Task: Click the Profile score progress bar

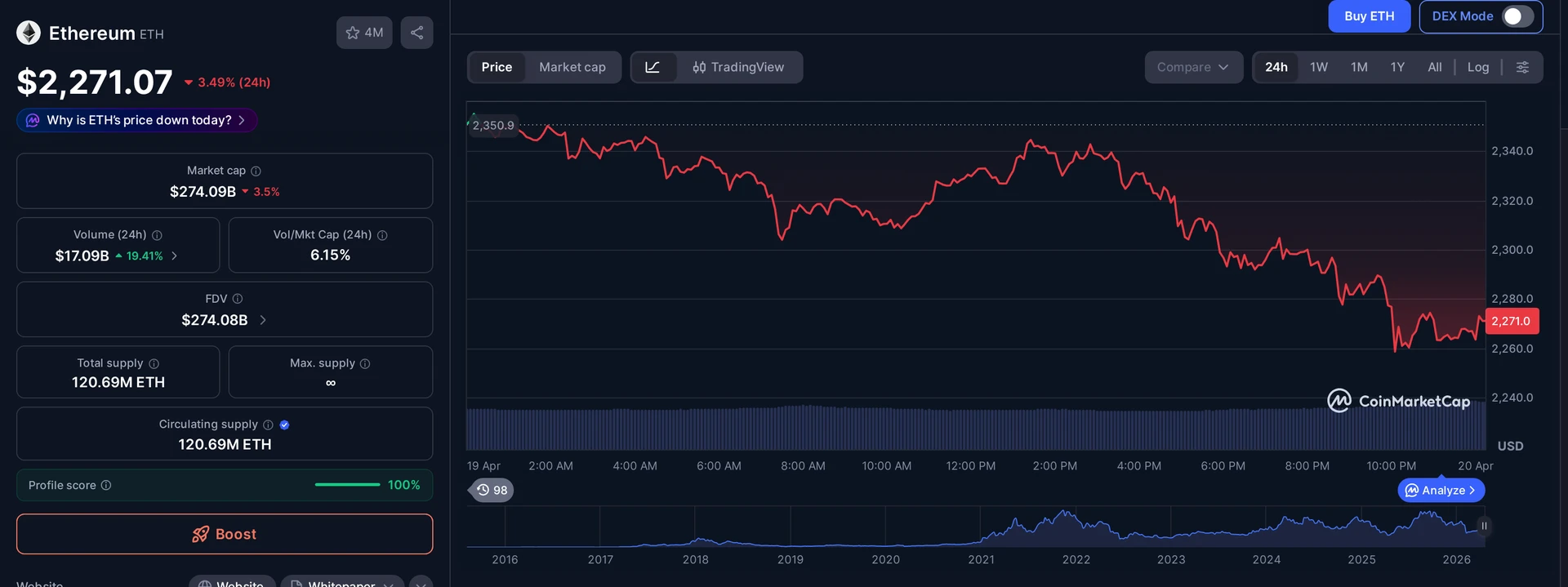Action: click(347, 485)
